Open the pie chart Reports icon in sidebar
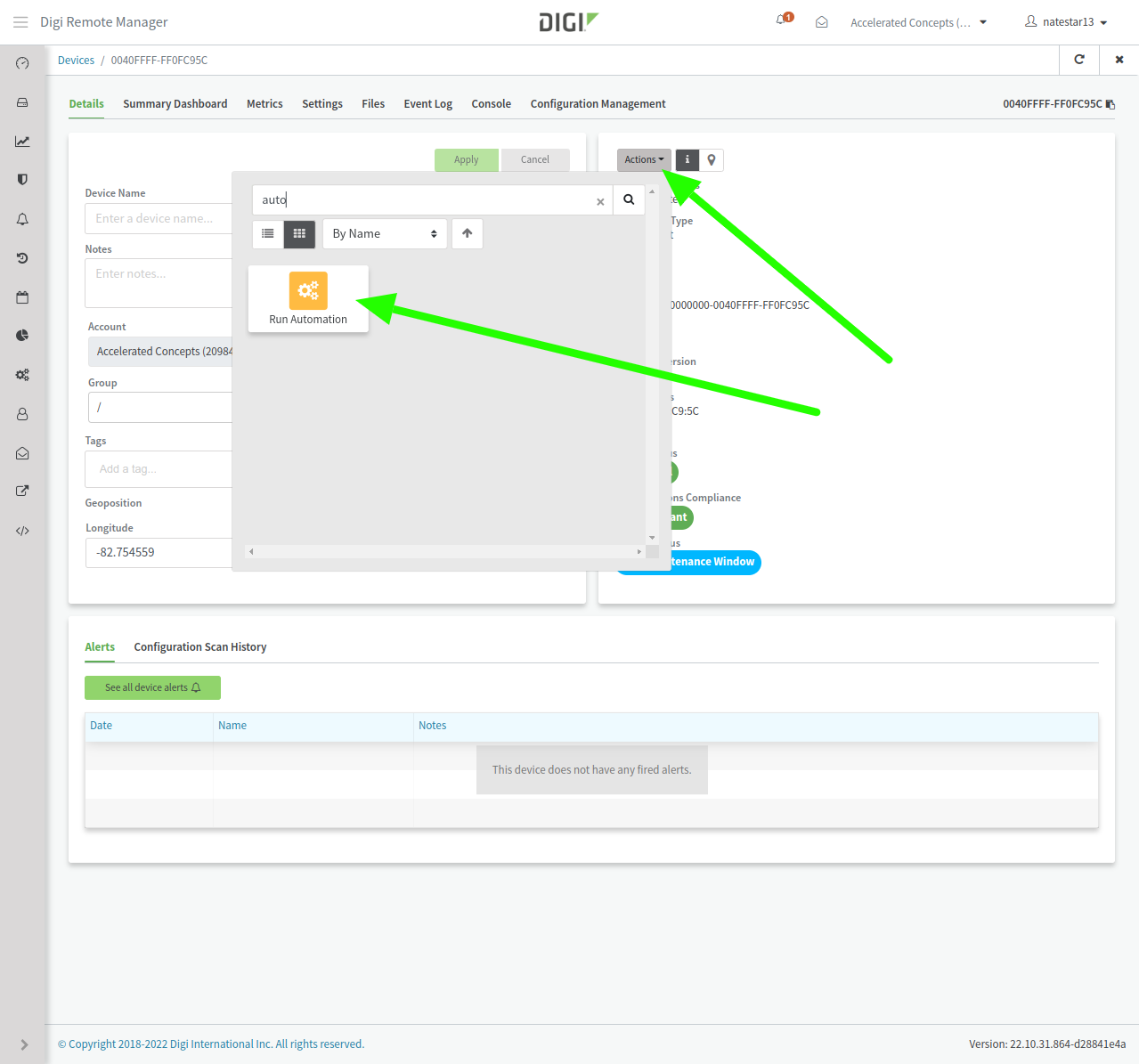 click(22, 336)
